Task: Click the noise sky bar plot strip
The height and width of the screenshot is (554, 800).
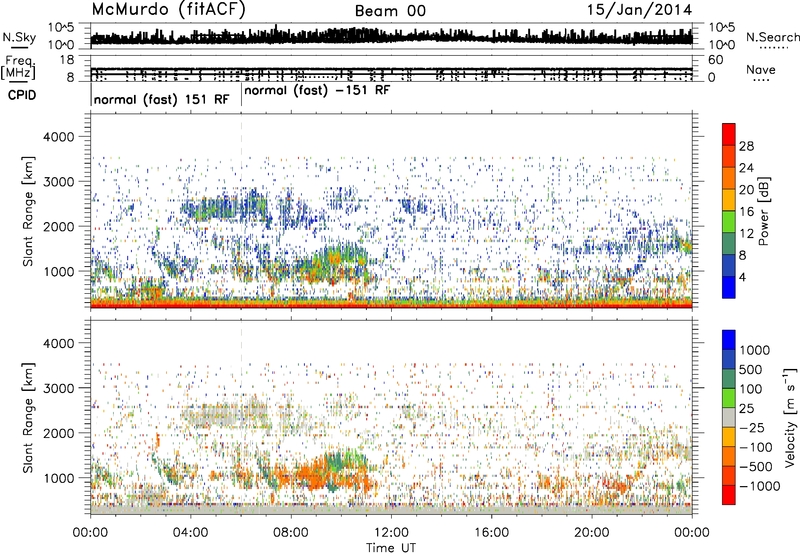Action: (391, 36)
